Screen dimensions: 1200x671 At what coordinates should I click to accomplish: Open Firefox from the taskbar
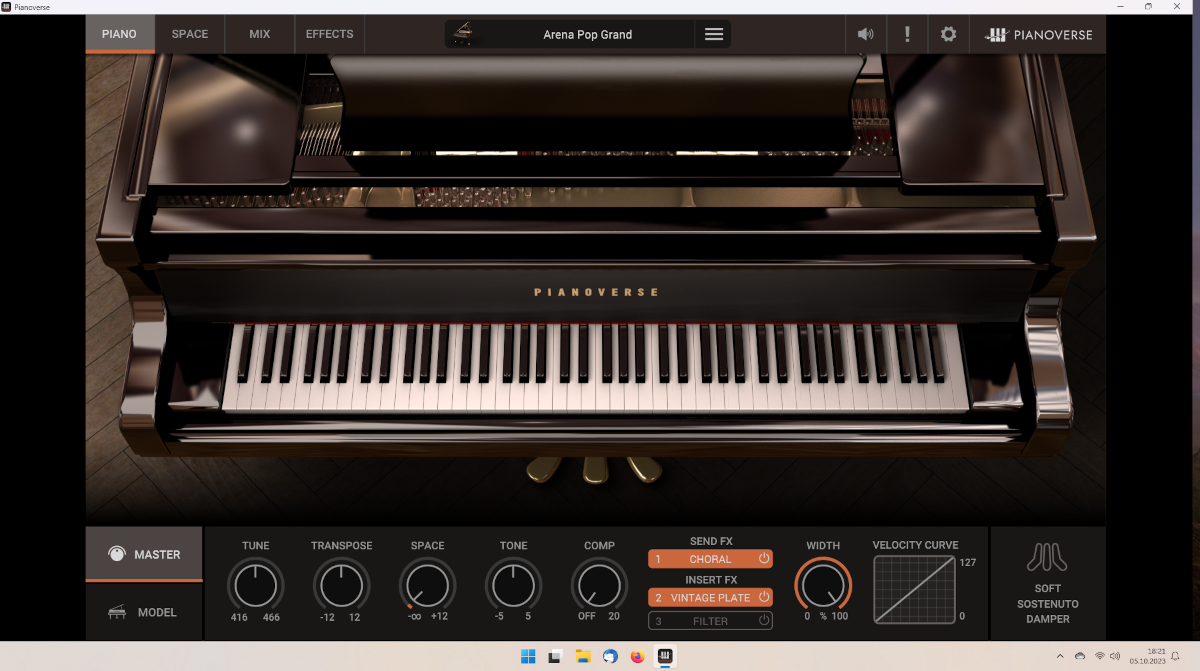(x=637, y=657)
